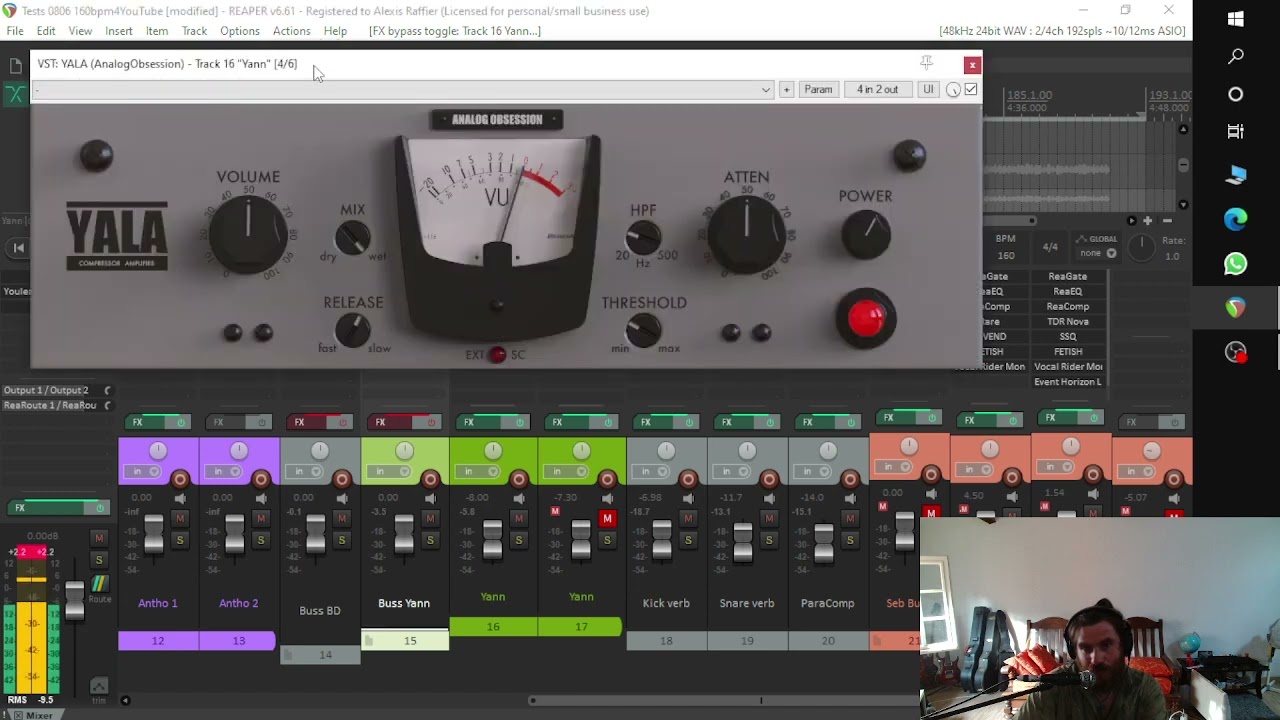
Task: Open Task View from taskbar
Action: click(x=1236, y=131)
